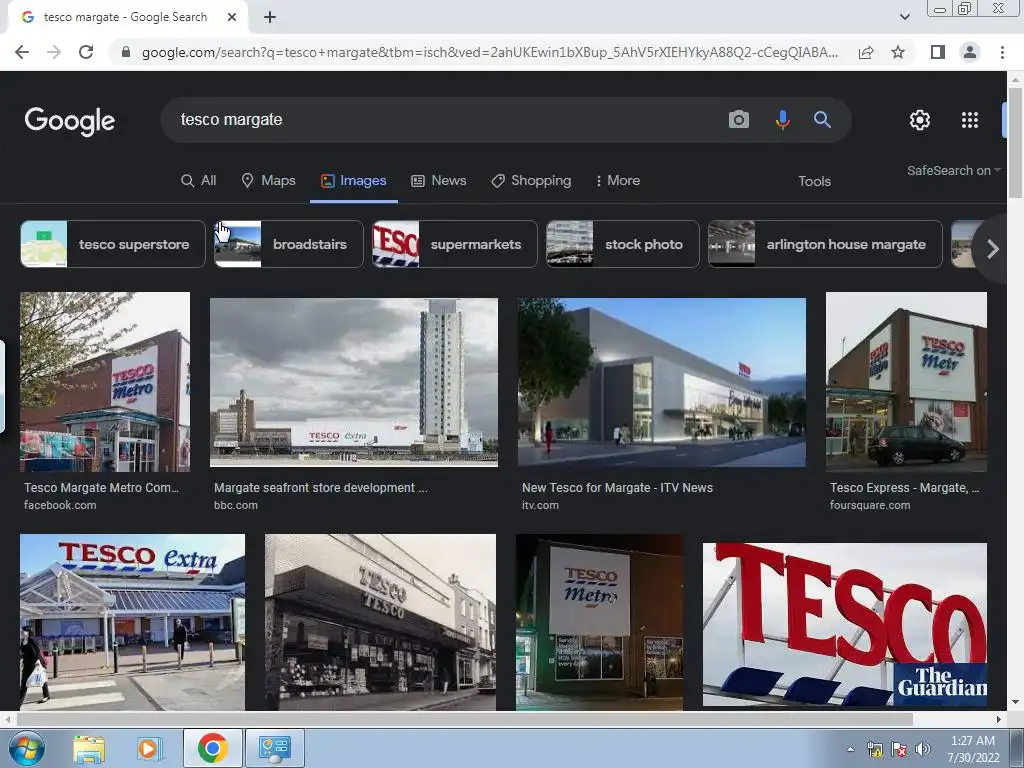Reload the Google search page
The image size is (1024, 768).
pyautogui.click(x=86, y=52)
